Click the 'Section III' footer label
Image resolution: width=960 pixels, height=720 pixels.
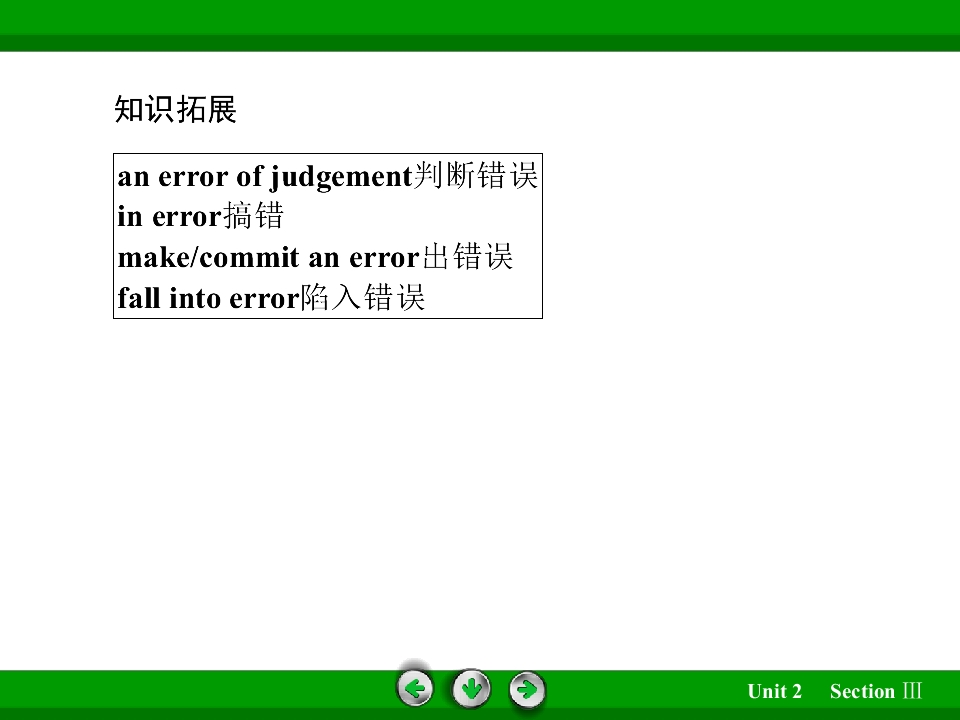pyautogui.click(x=876, y=691)
